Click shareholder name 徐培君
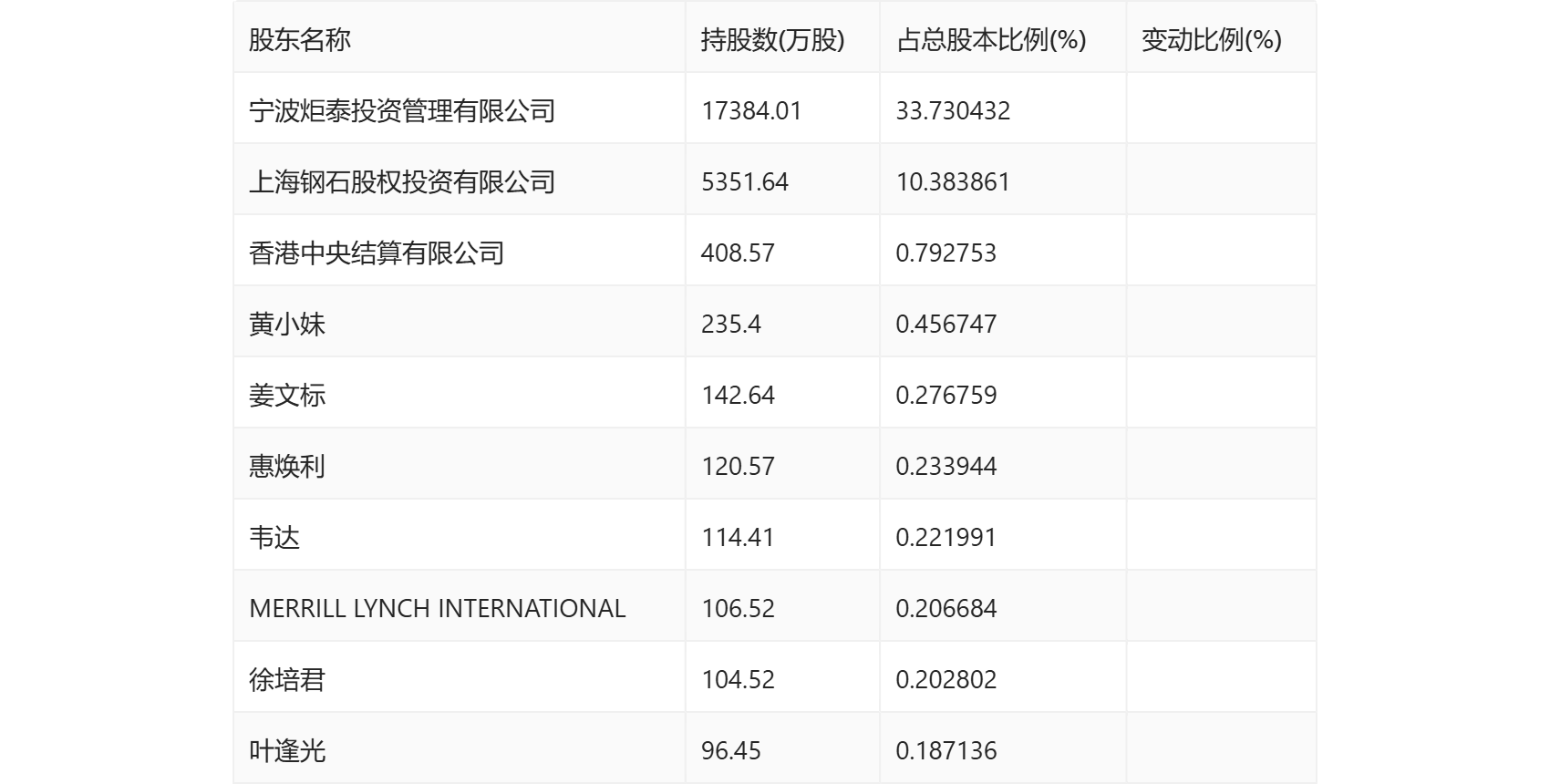Screen dimensions: 1550x784 tap(287, 680)
